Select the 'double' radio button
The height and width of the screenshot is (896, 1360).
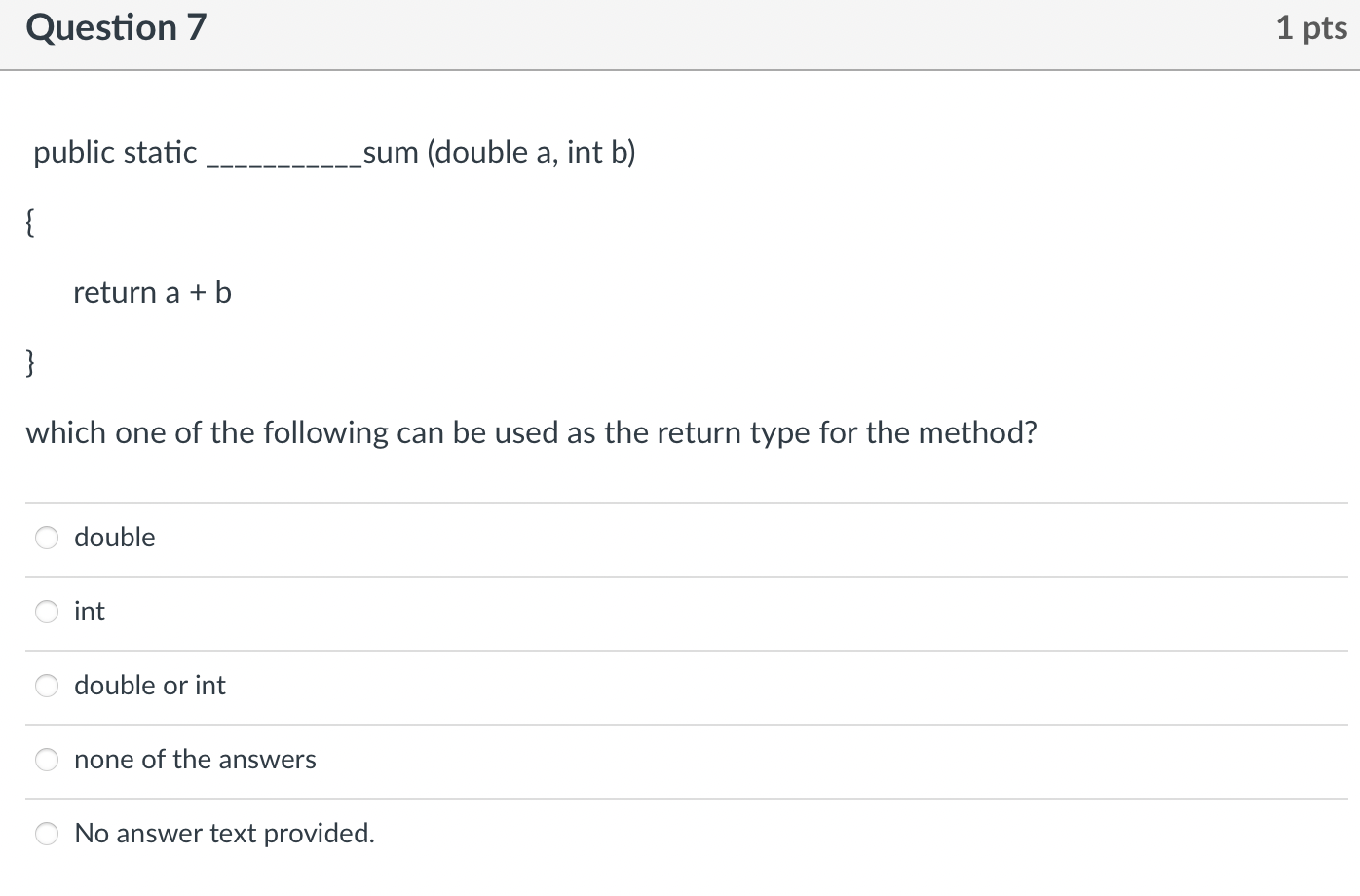coord(47,538)
